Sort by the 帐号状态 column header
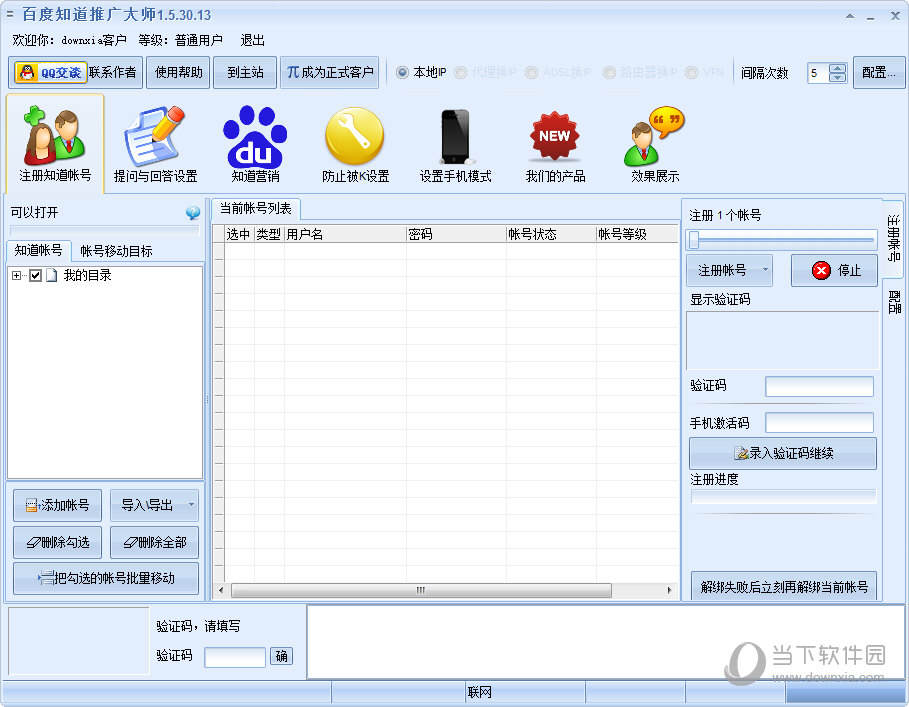 [551, 234]
